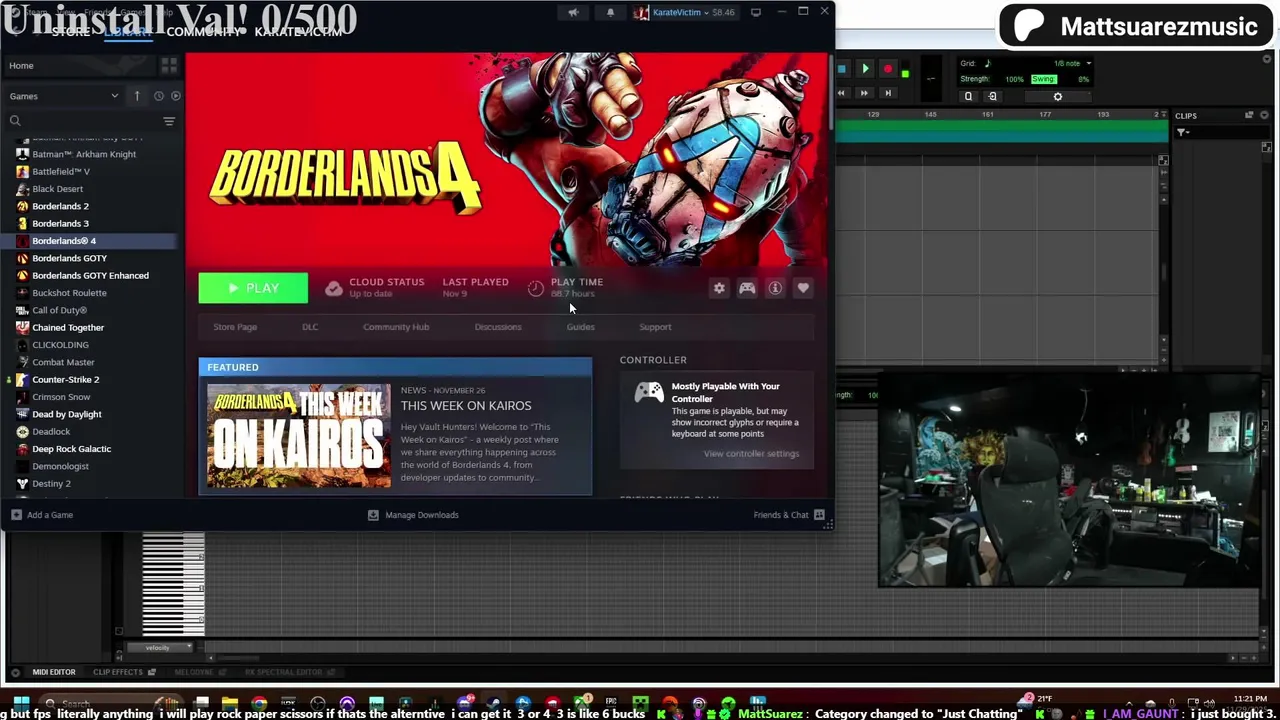Screen dimensions: 1280x720
Task: Open Friends & Chat
Action: (x=789, y=515)
